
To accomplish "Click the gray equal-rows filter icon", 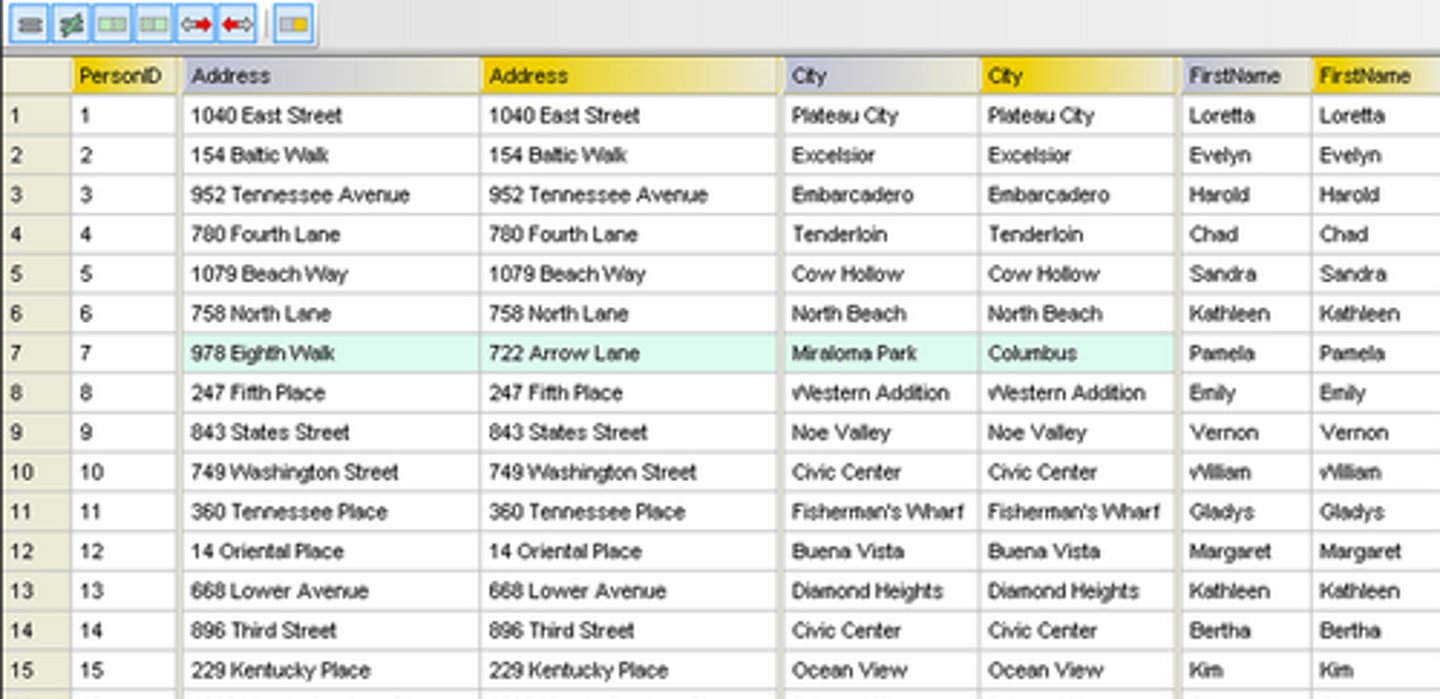I will (30, 24).
